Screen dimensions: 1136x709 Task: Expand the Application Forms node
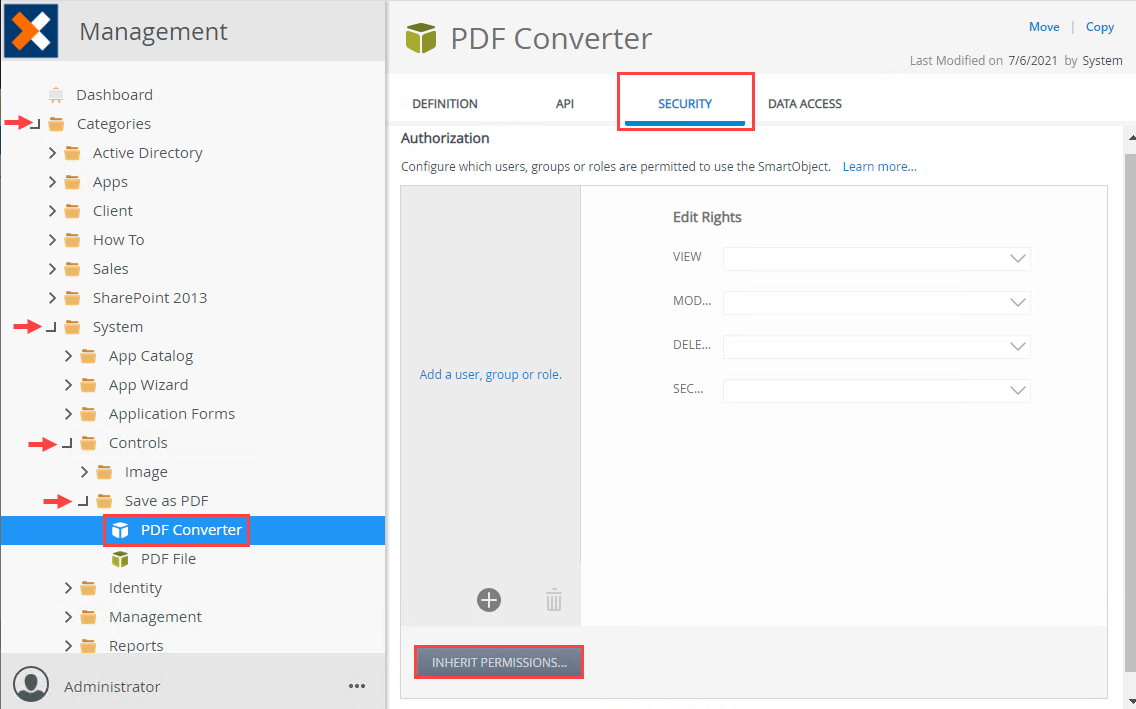click(x=67, y=414)
